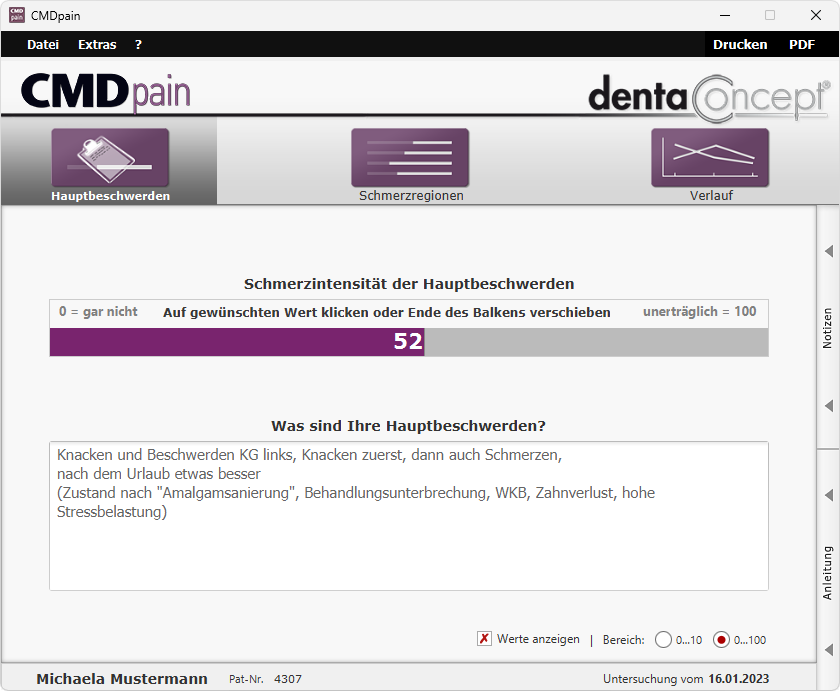Click heading 'Was sind Ihre Hauptbeschwerden?'
The image size is (840, 691).
(408, 426)
